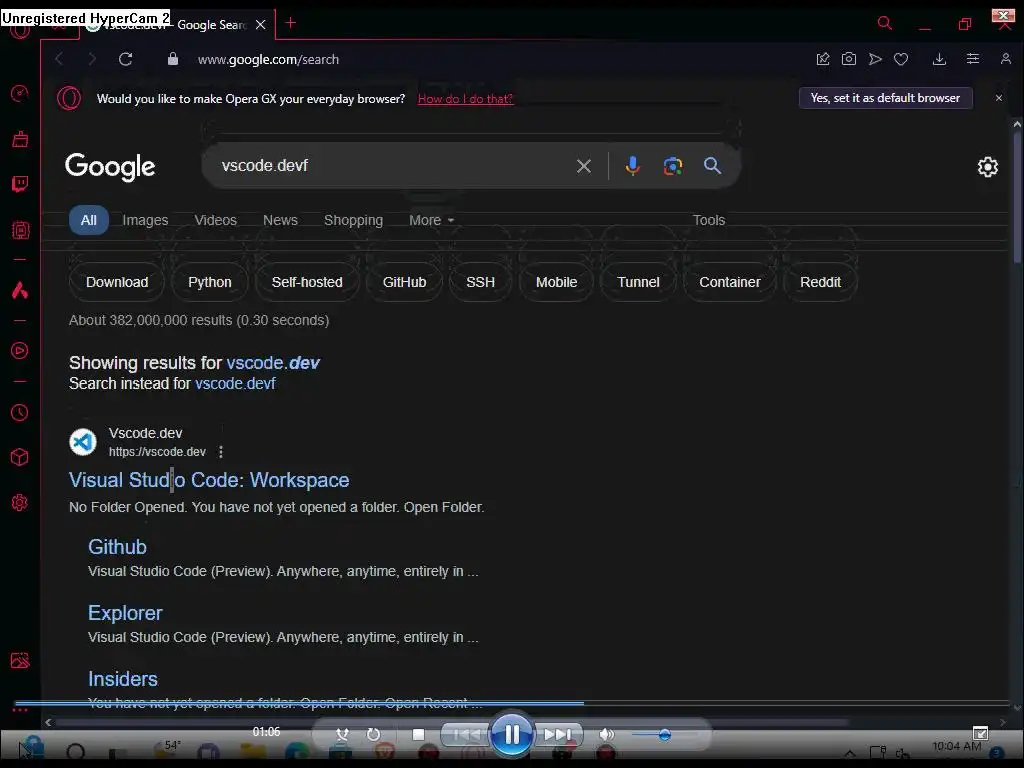Open the Explorer sitelink
Image resolution: width=1024 pixels, height=768 pixels.
coord(125,613)
